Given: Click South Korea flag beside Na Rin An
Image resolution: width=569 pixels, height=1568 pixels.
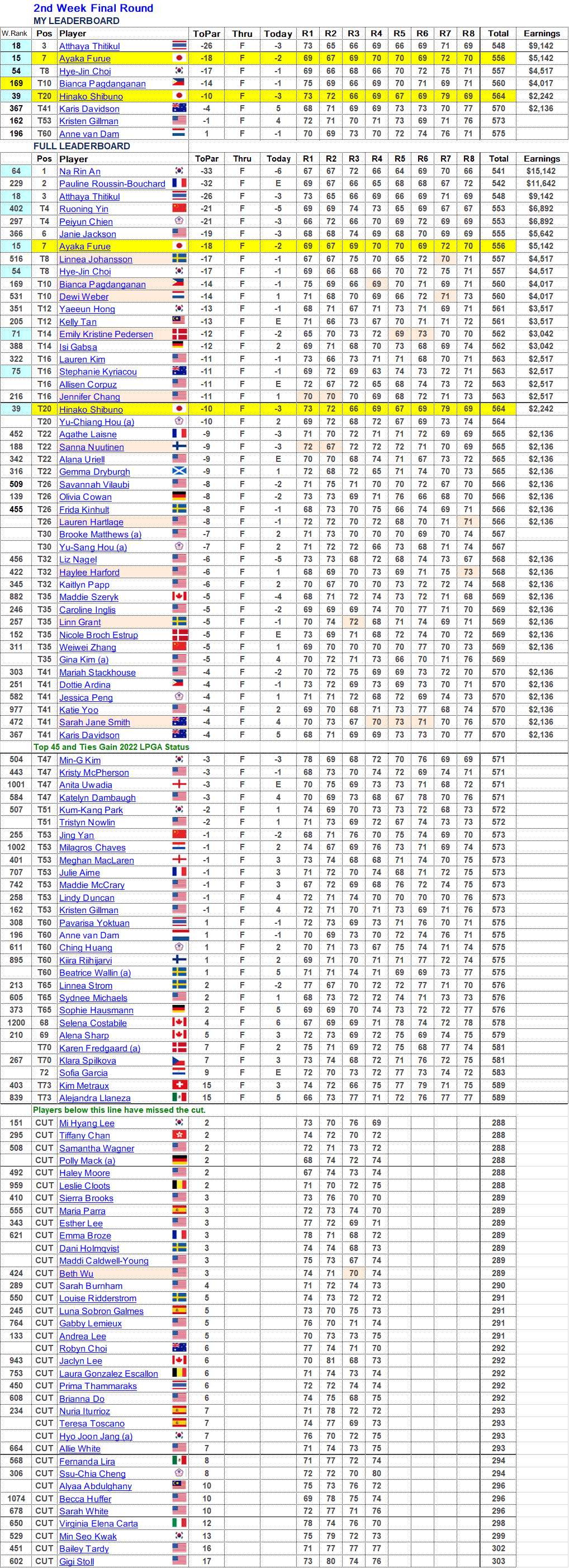Looking at the screenshot, I should point(179,171).
